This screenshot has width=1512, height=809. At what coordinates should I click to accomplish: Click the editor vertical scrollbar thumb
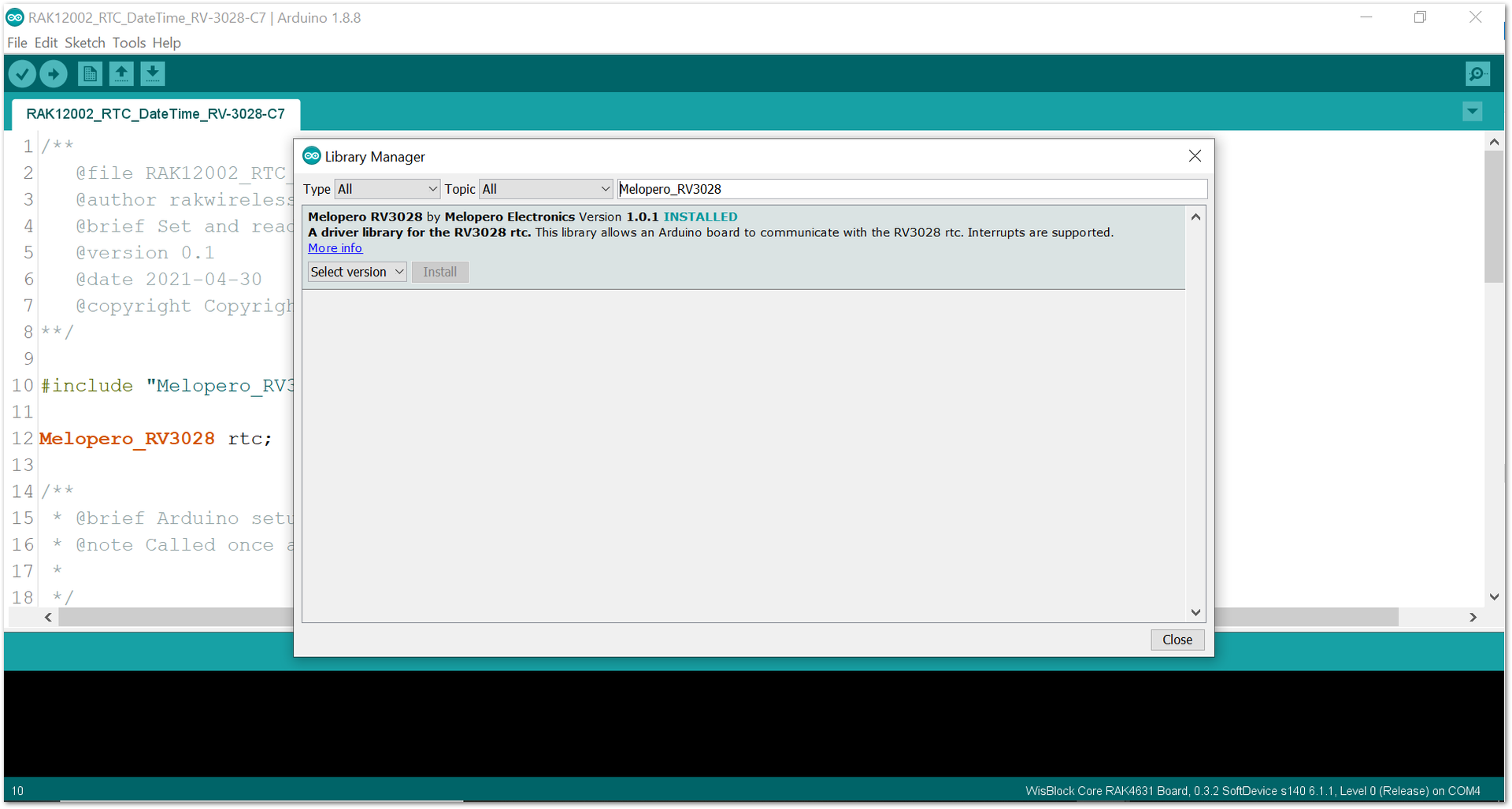[x=1494, y=217]
